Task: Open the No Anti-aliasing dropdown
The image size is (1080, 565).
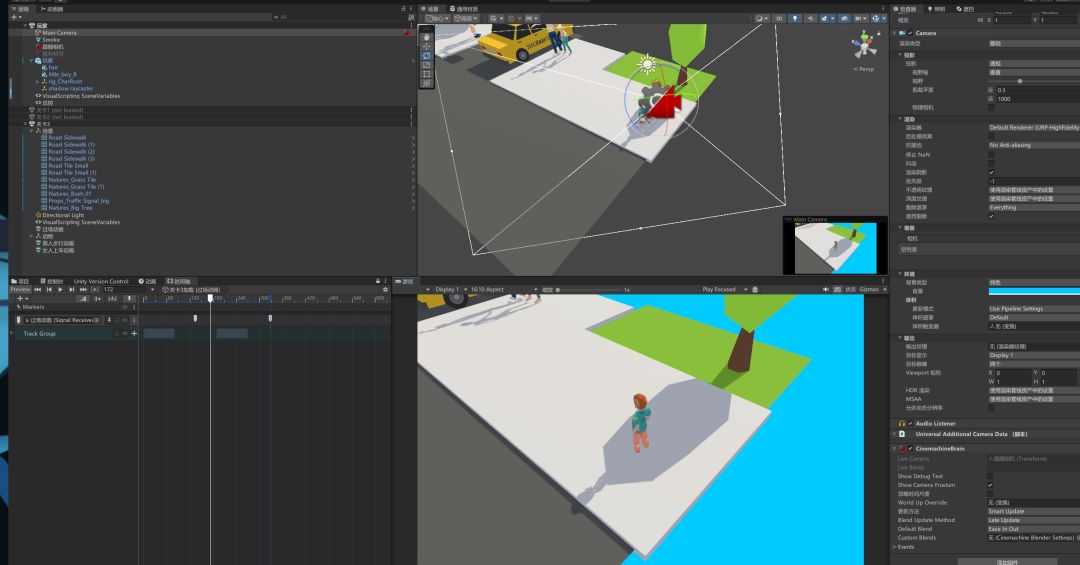Action: click(1034, 145)
